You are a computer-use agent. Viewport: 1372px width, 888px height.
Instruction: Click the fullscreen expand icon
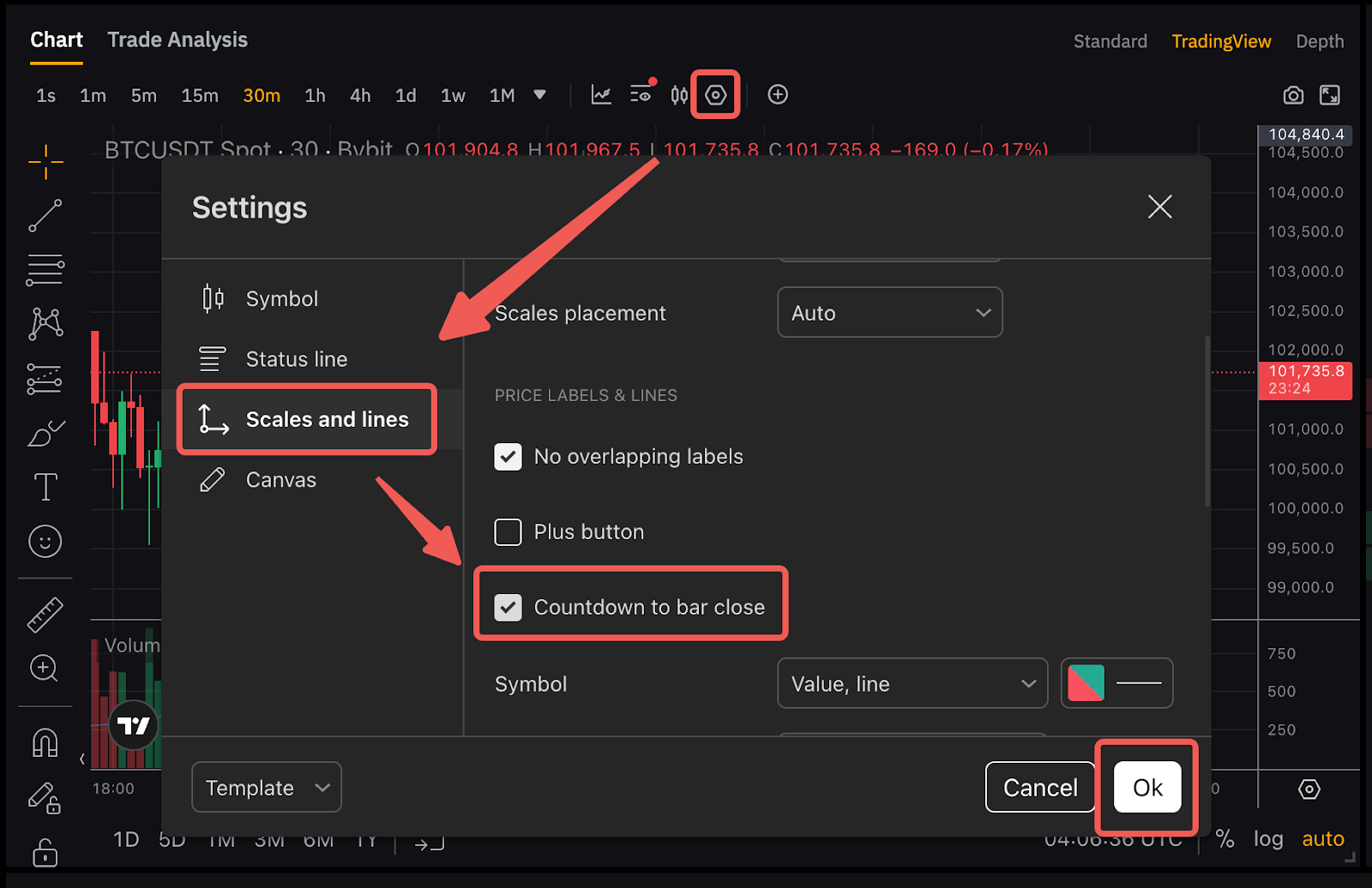click(1329, 95)
